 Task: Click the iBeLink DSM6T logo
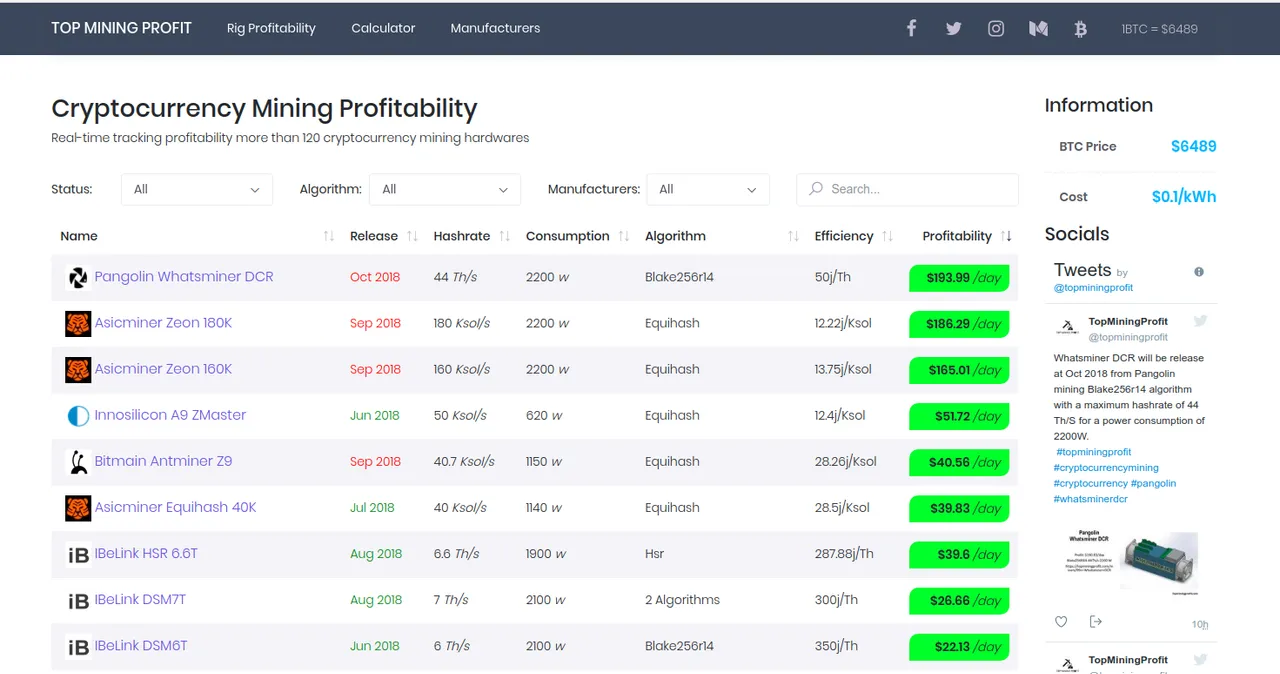(x=78, y=646)
